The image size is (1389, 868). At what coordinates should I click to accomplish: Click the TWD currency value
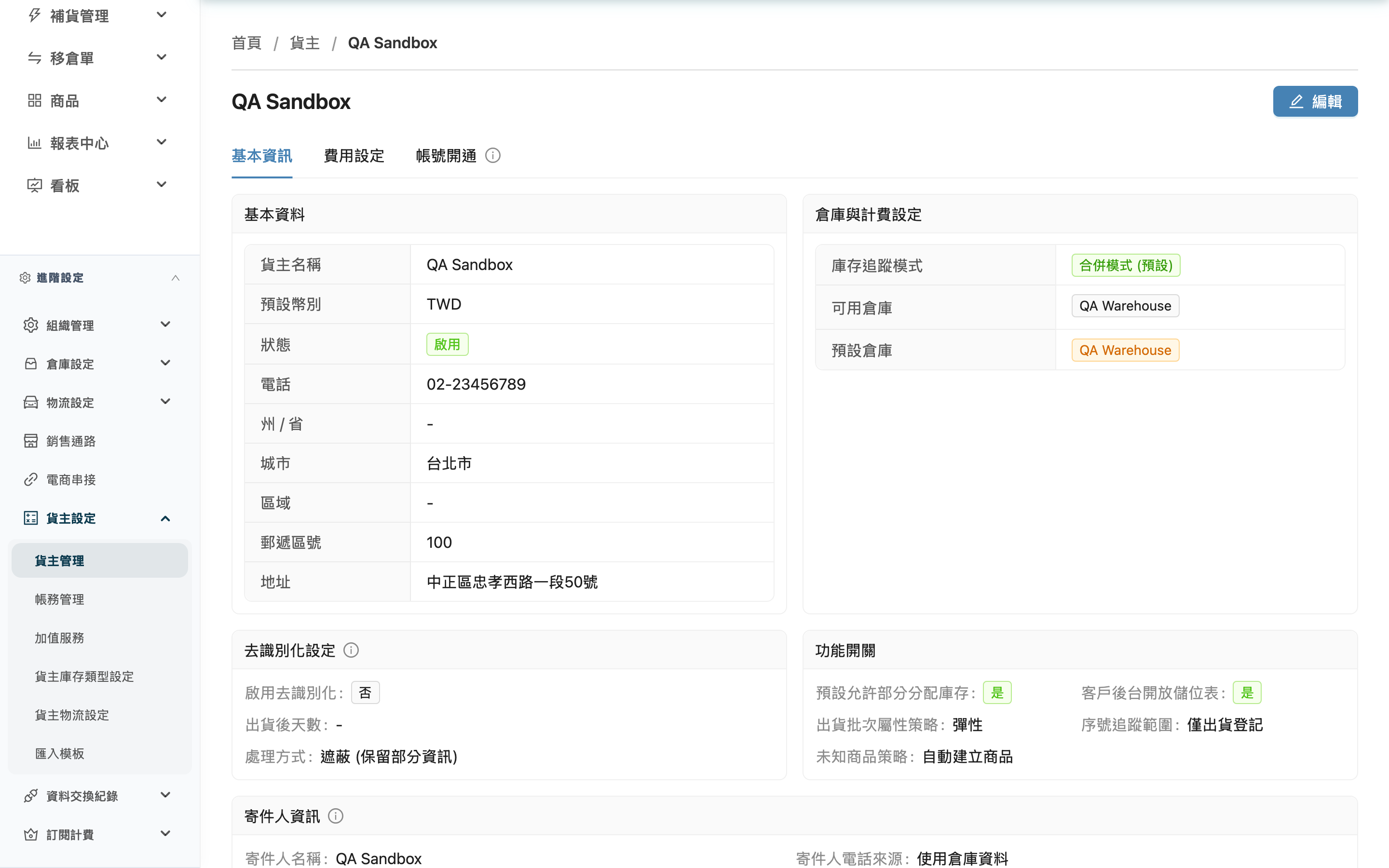pos(444,304)
